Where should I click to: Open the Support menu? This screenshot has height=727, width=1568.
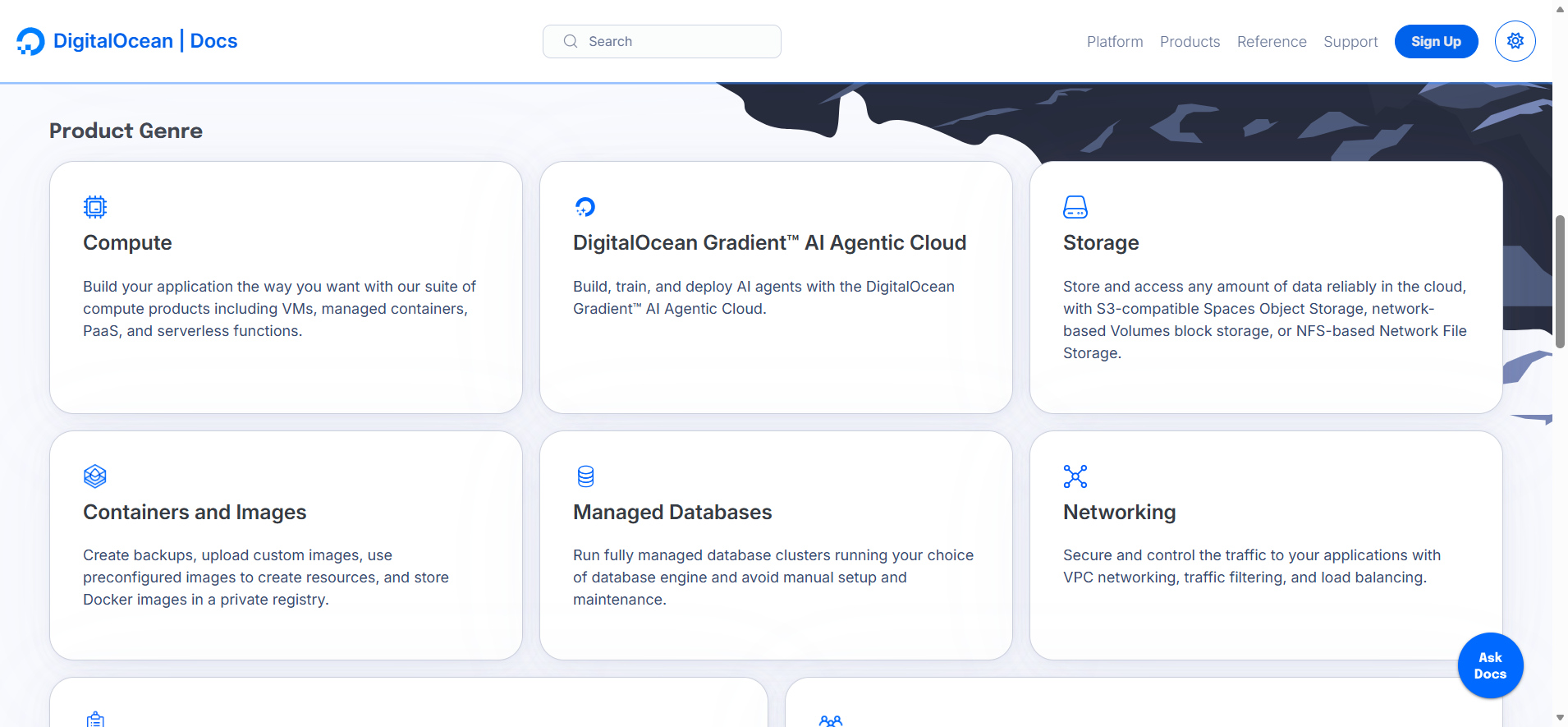tap(1350, 42)
